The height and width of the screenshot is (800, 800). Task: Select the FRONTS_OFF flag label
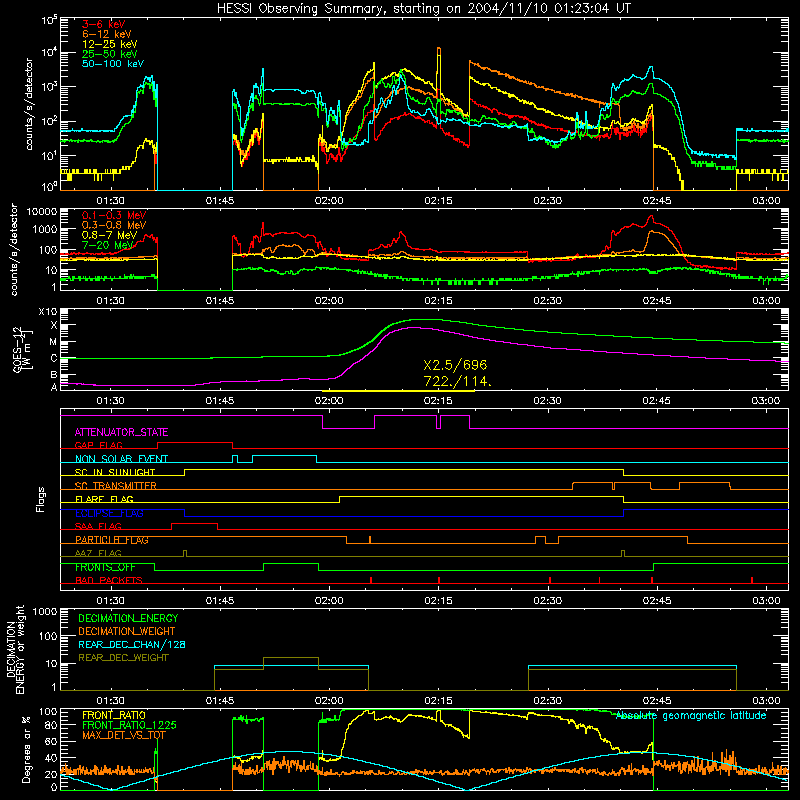(105, 567)
